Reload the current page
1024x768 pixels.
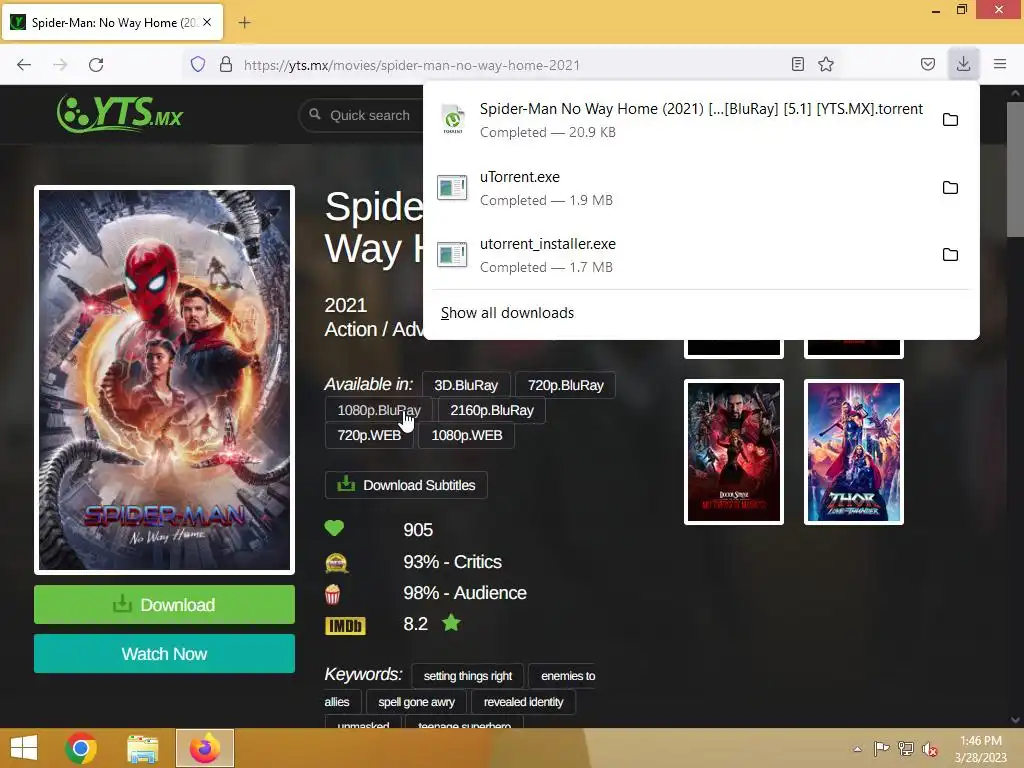[96, 65]
